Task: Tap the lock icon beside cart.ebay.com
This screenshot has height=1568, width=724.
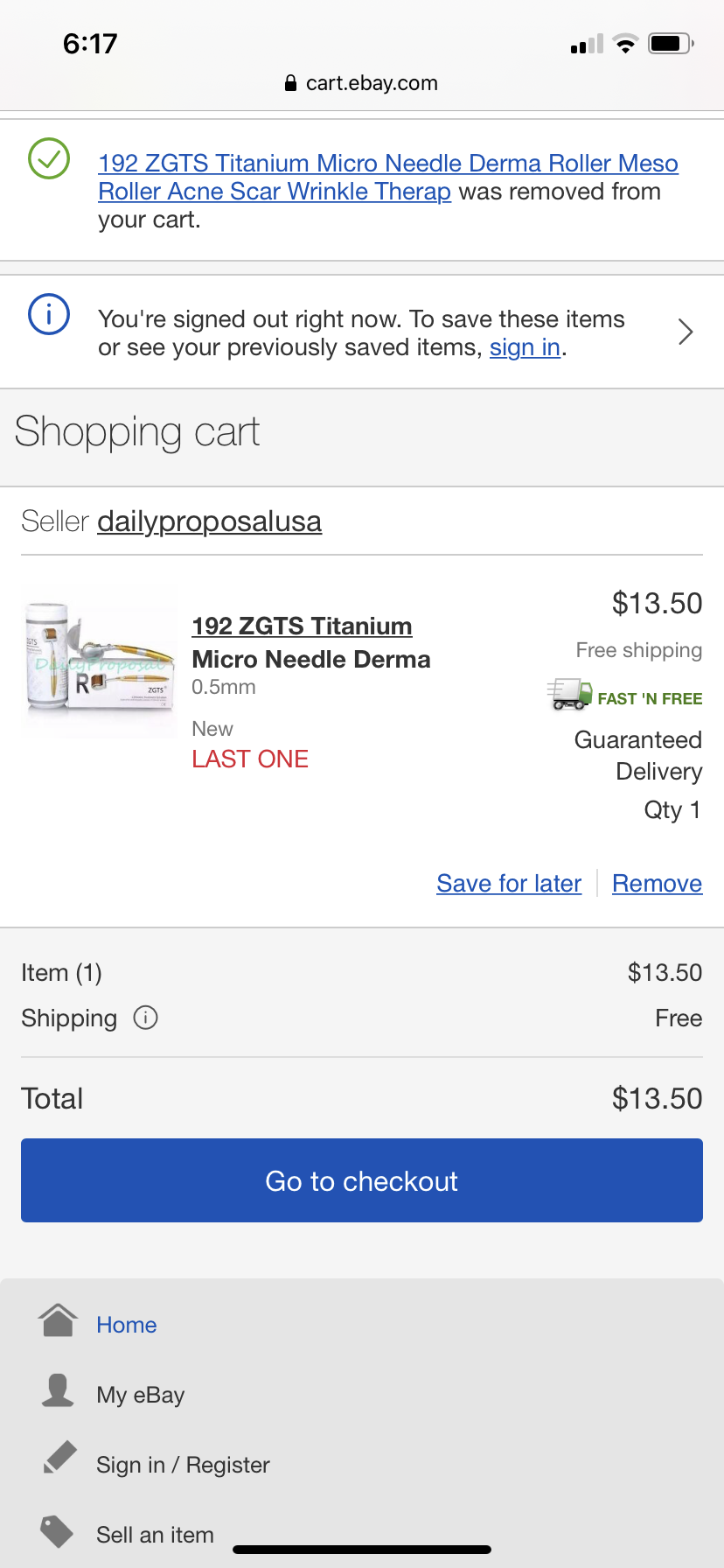Action: click(x=290, y=83)
